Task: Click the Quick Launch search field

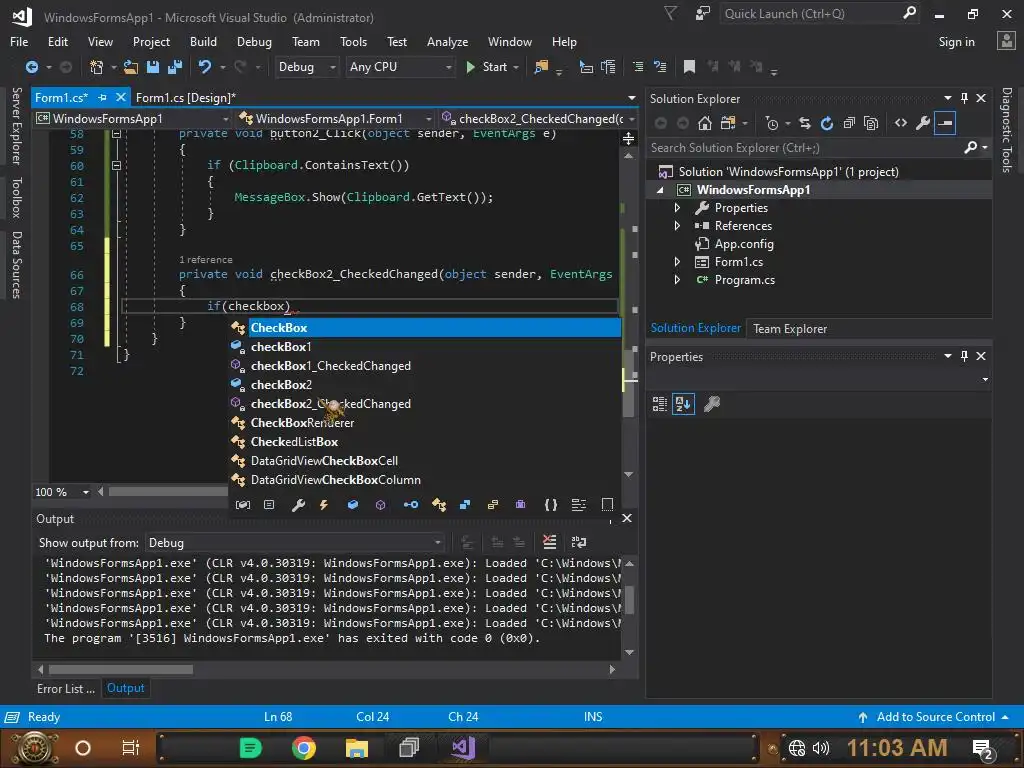Action: pos(810,14)
